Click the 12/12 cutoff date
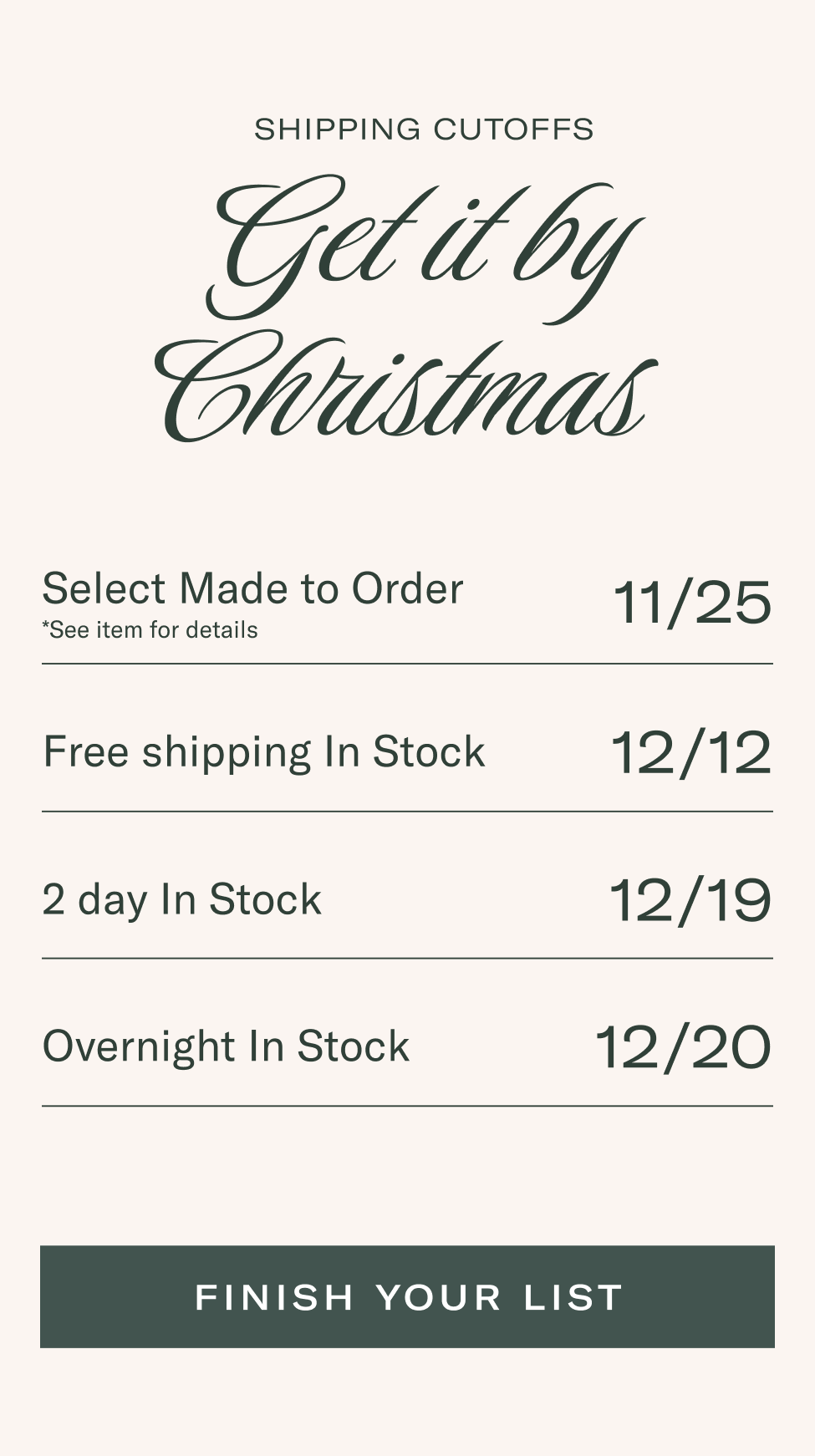 coord(691,752)
